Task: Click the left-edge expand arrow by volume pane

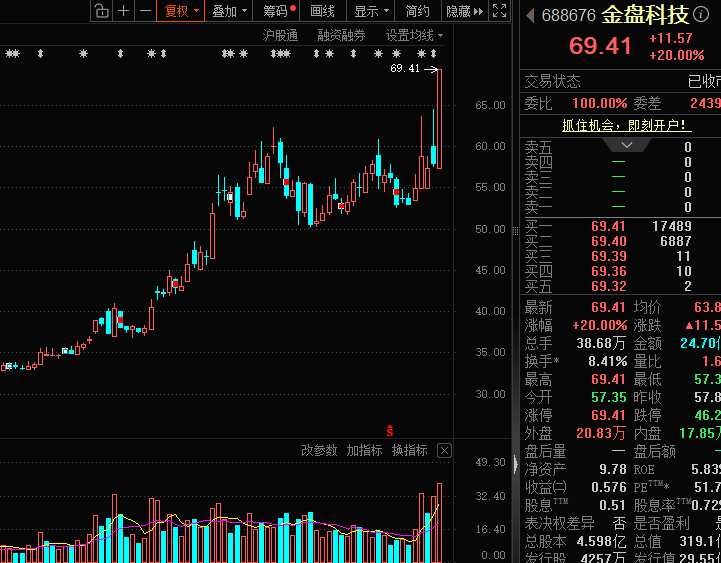Action: tap(515, 464)
